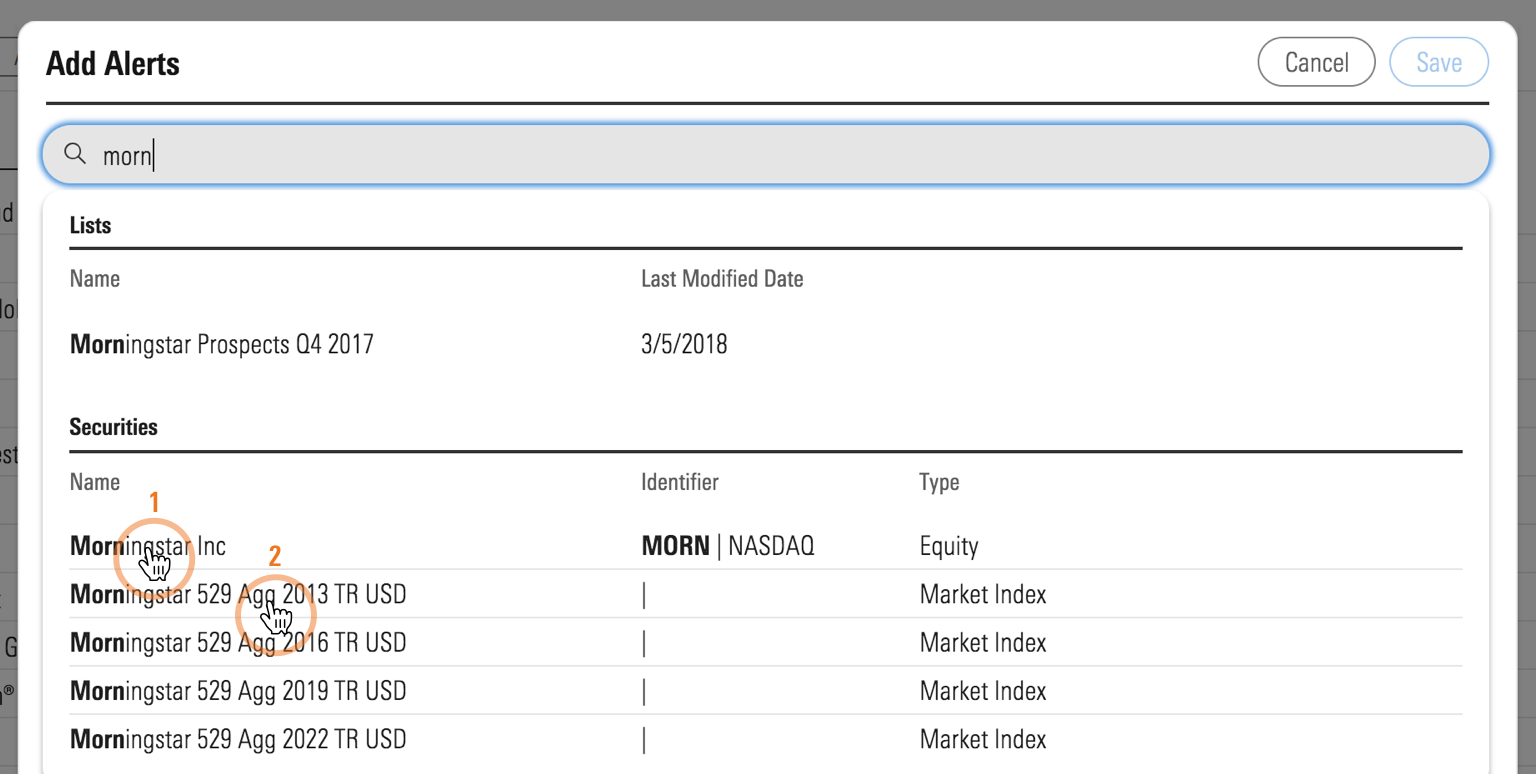Viewport: 1536px width, 774px height.
Task: Click the Last Modified Date column header
Action: click(x=722, y=279)
